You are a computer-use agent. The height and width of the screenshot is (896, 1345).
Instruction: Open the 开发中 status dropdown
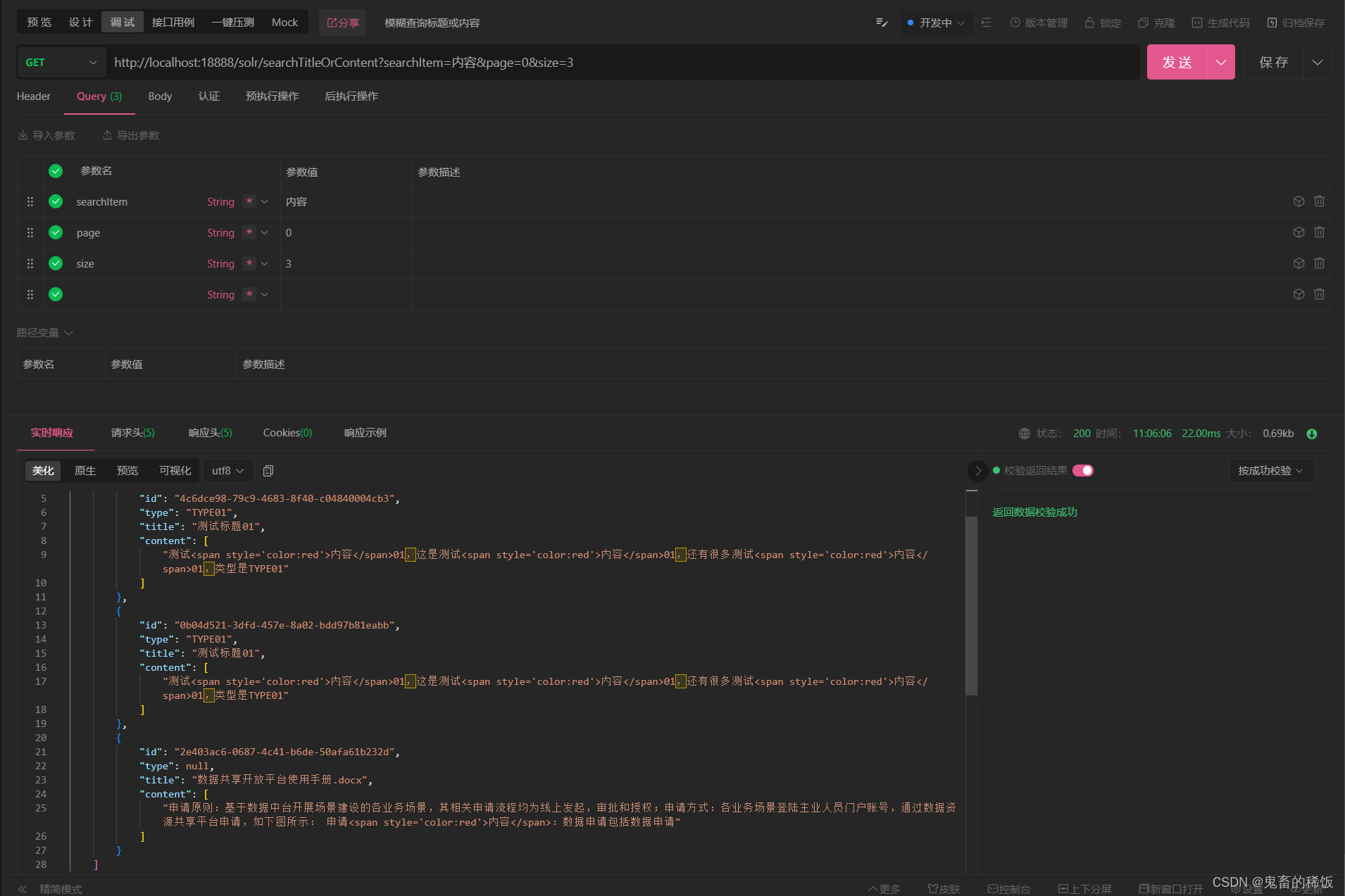pos(937,23)
